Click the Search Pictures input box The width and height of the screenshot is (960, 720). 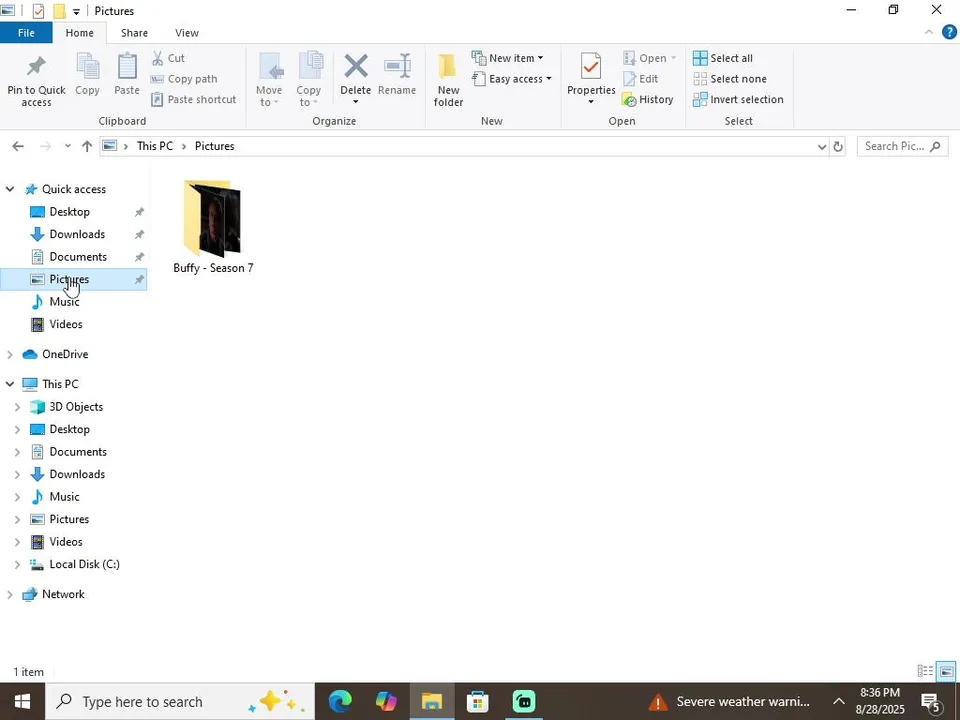coord(902,146)
